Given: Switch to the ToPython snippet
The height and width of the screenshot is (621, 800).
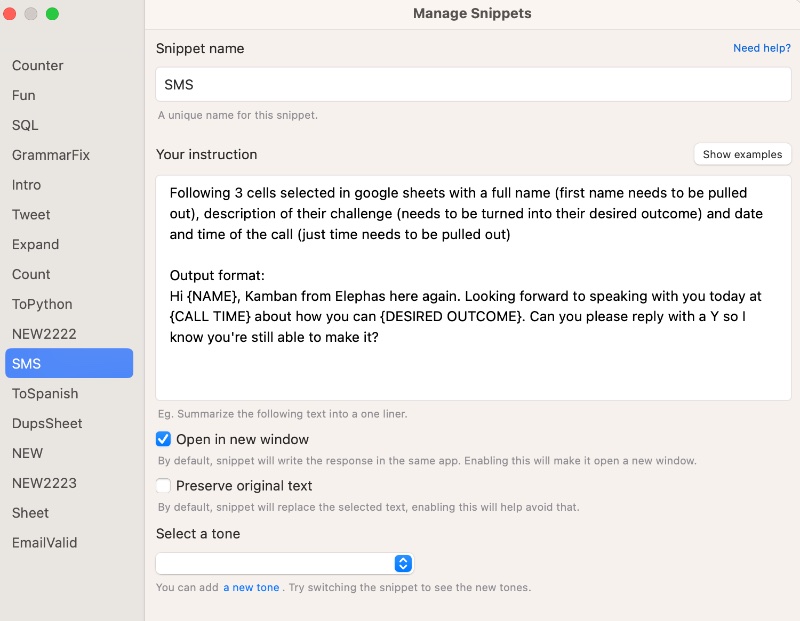Looking at the screenshot, I should (x=42, y=304).
